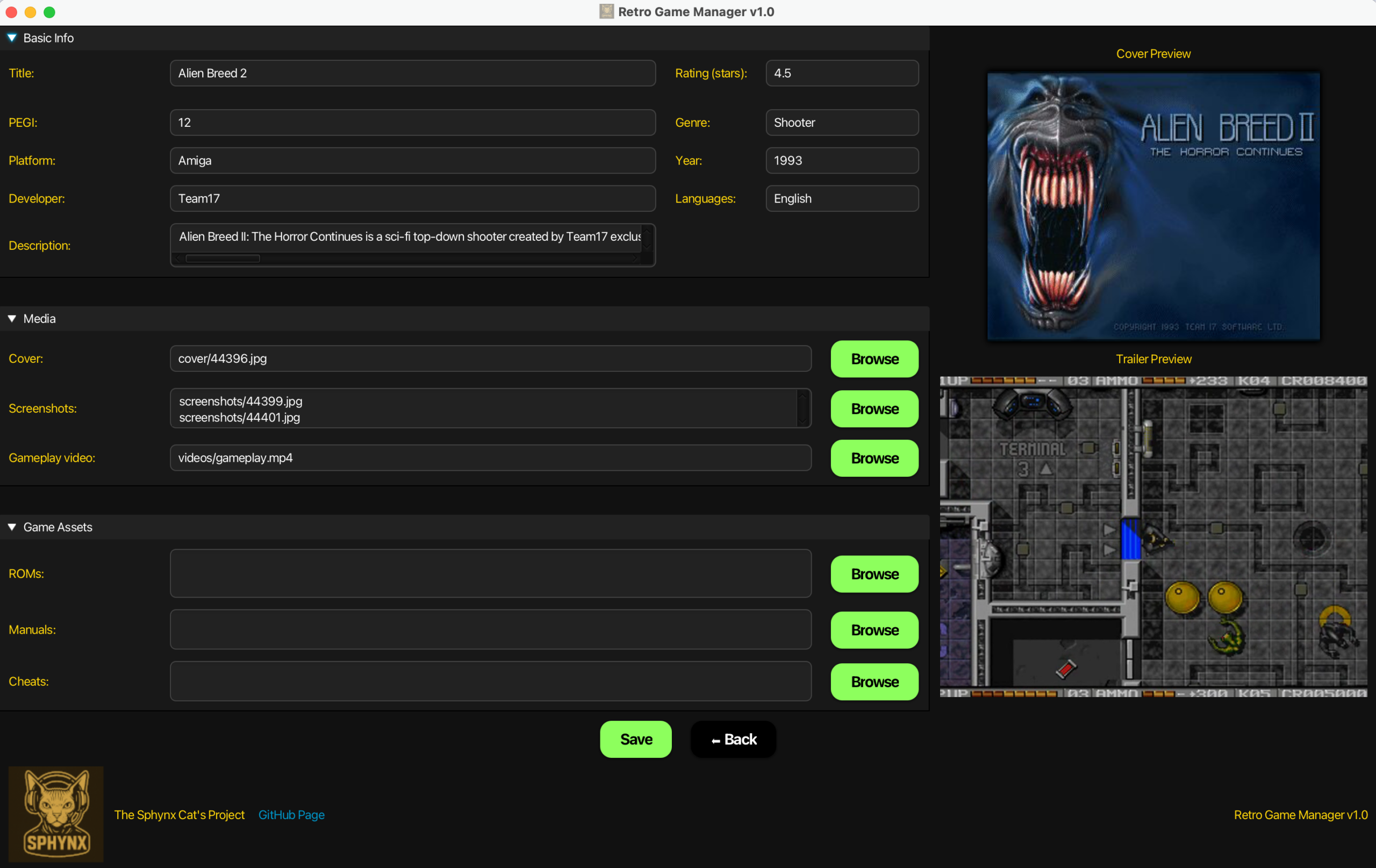This screenshot has width=1376, height=868.
Task: Click the Alien Breed II cover preview
Action: point(1153,206)
